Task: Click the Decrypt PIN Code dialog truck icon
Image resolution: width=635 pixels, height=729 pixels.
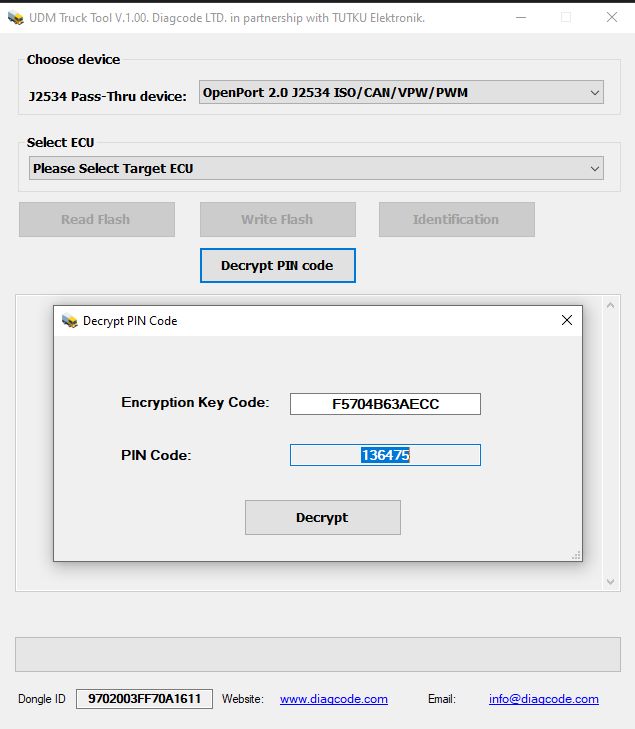Action: click(x=70, y=321)
